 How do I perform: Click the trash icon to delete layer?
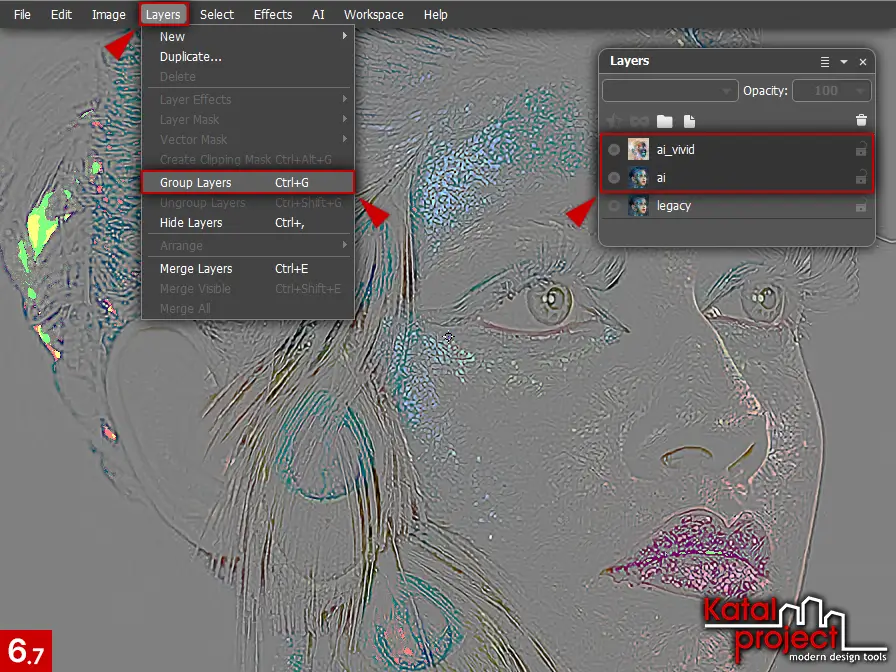(x=861, y=121)
